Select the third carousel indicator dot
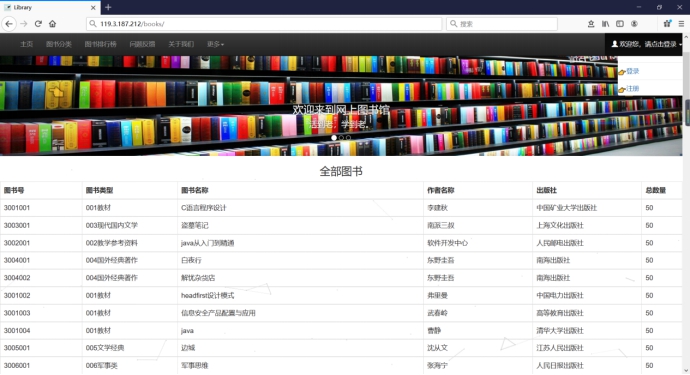This screenshot has height=375, width=690. pyautogui.click(x=349, y=138)
